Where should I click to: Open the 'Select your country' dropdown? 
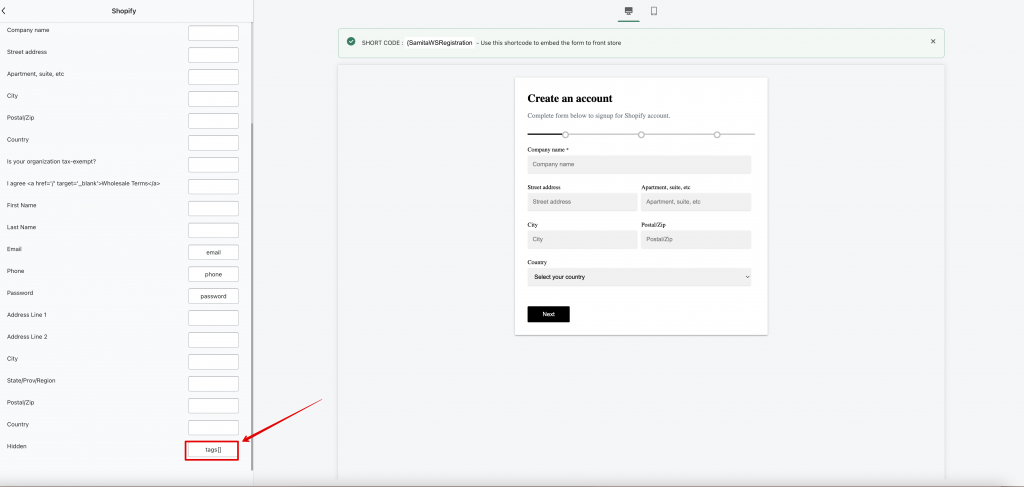(639, 277)
